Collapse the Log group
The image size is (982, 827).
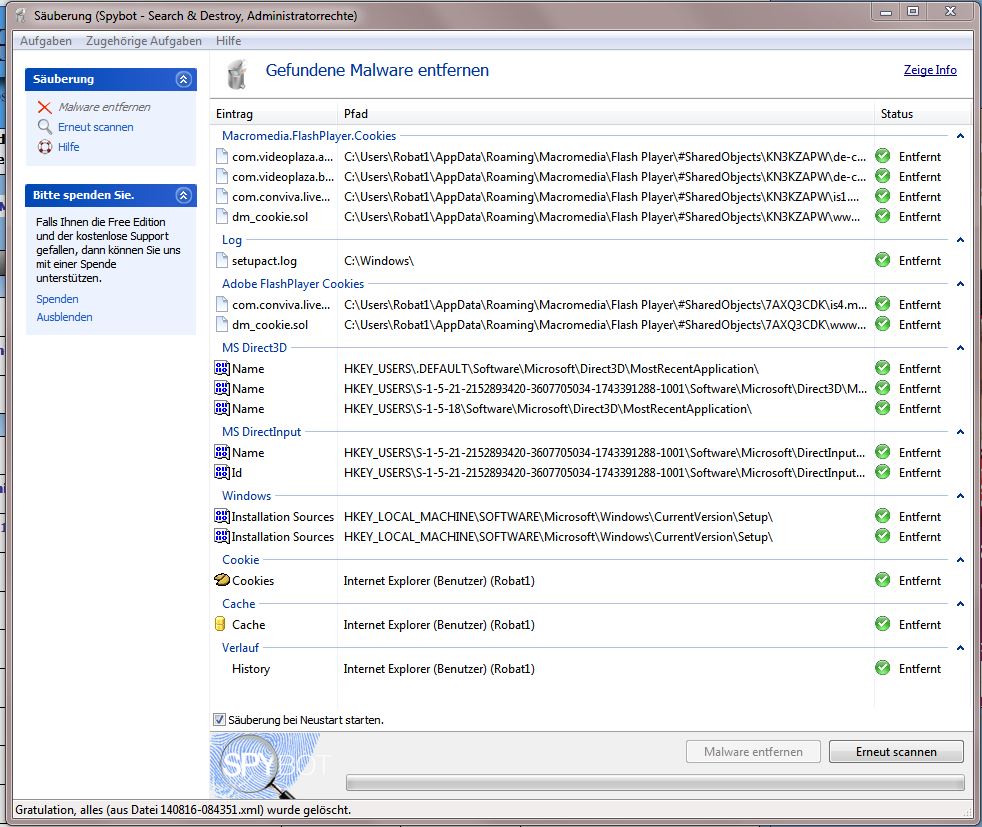coord(960,240)
